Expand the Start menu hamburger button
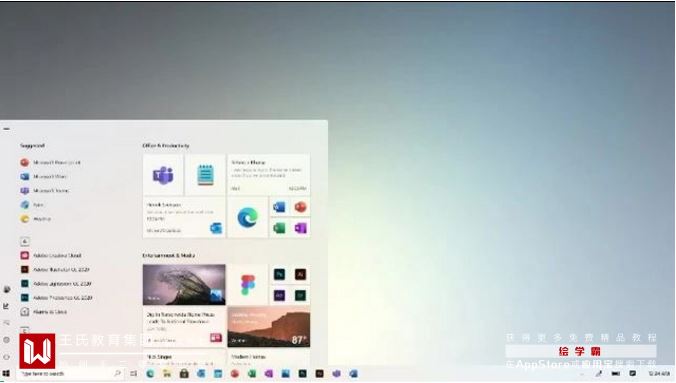The width and height of the screenshot is (676, 383). (6, 129)
